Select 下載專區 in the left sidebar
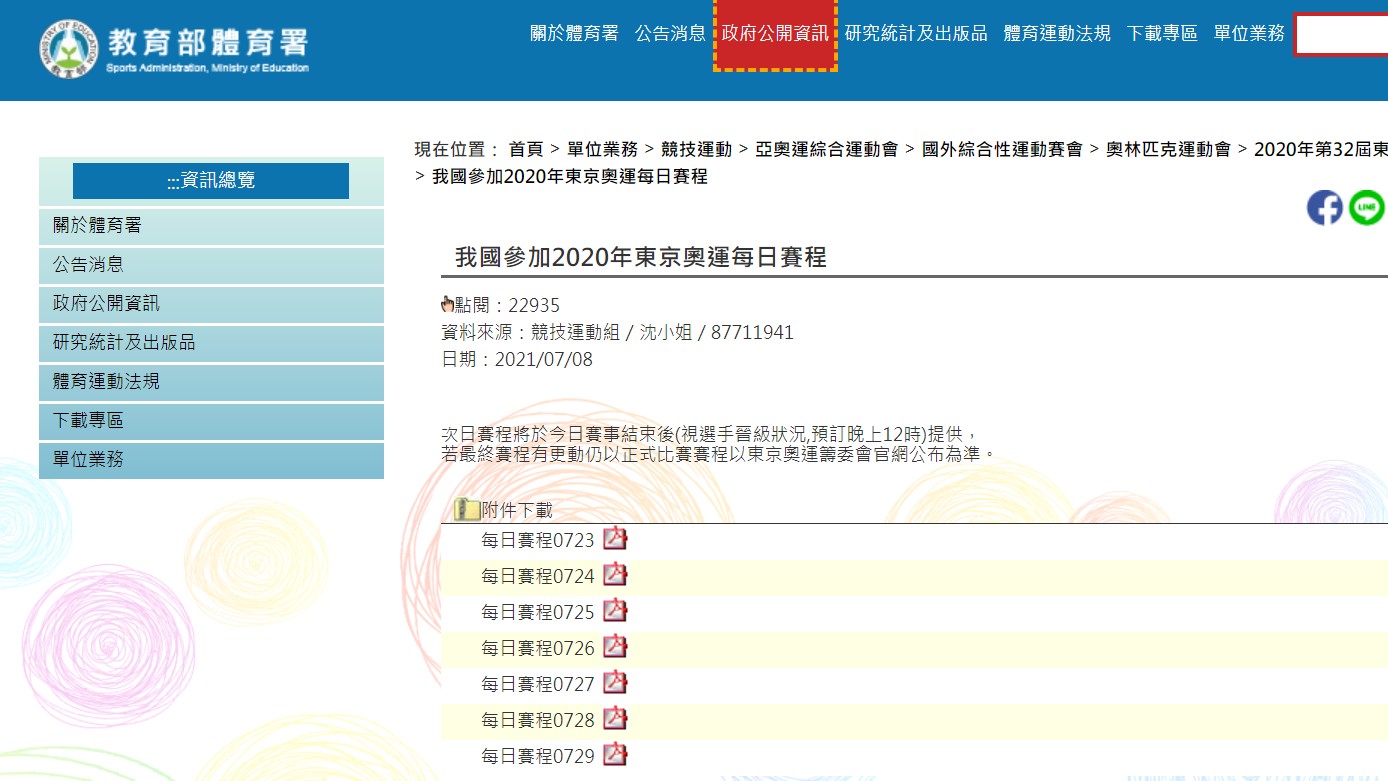 [x=211, y=421]
